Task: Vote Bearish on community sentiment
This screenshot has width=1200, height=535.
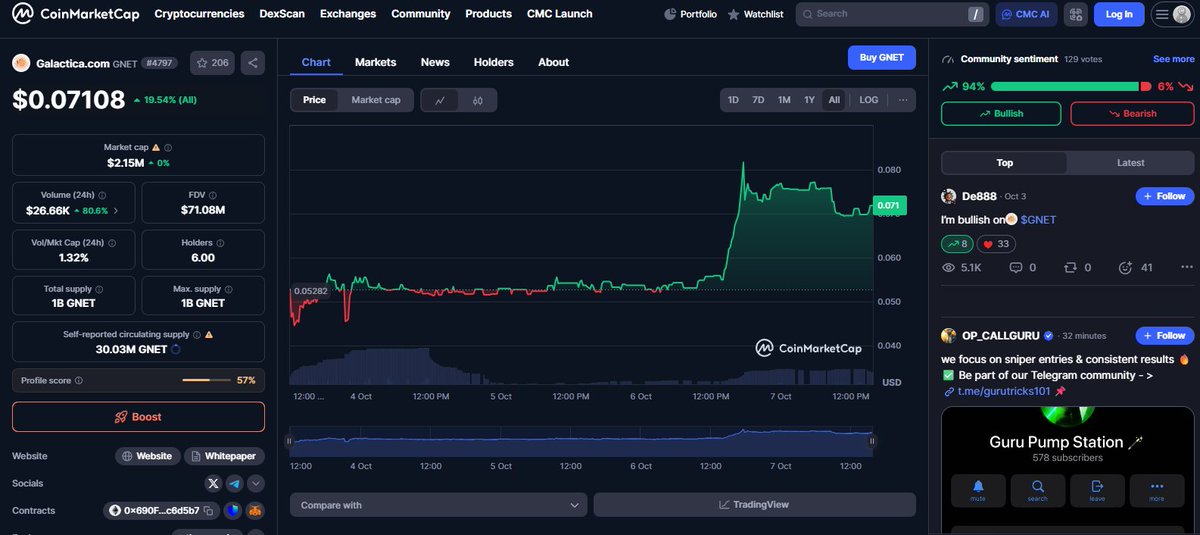Action: tap(1132, 113)
